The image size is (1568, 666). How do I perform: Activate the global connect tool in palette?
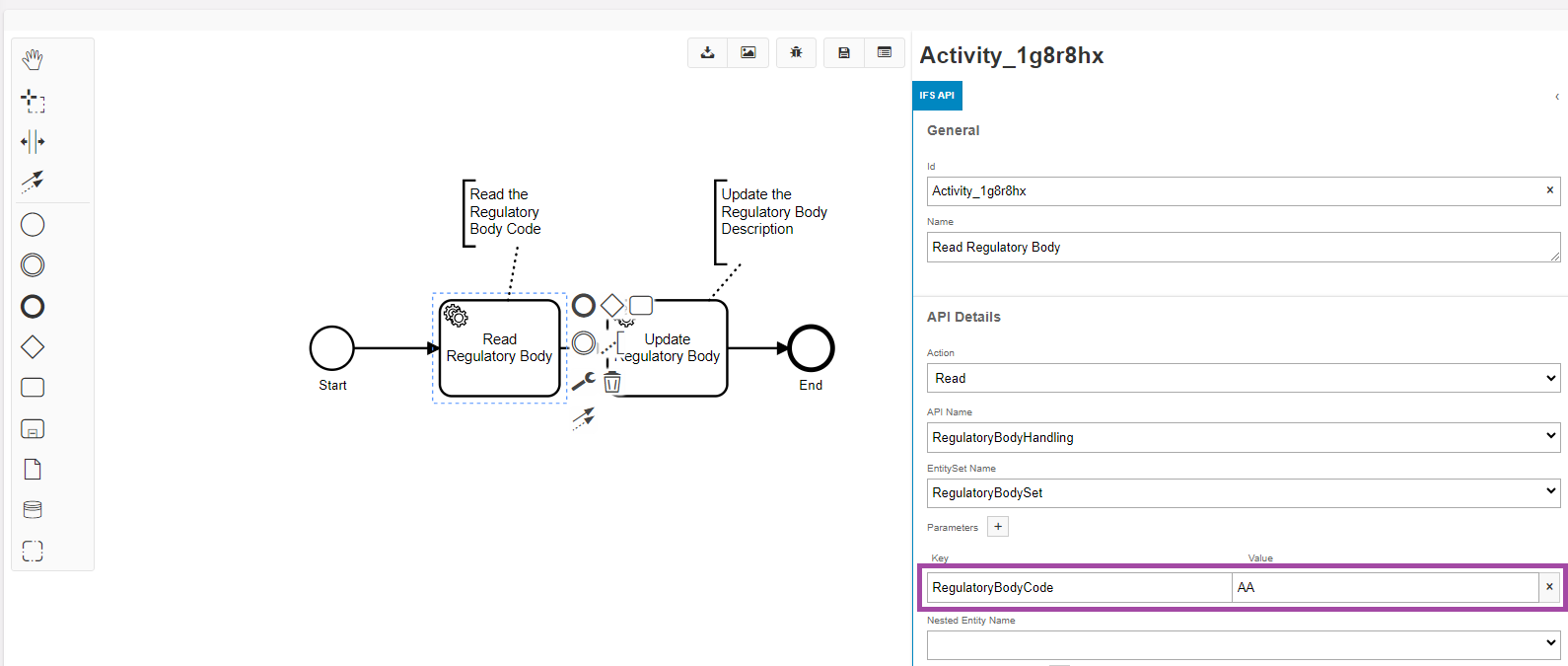(x=33, y=182)
